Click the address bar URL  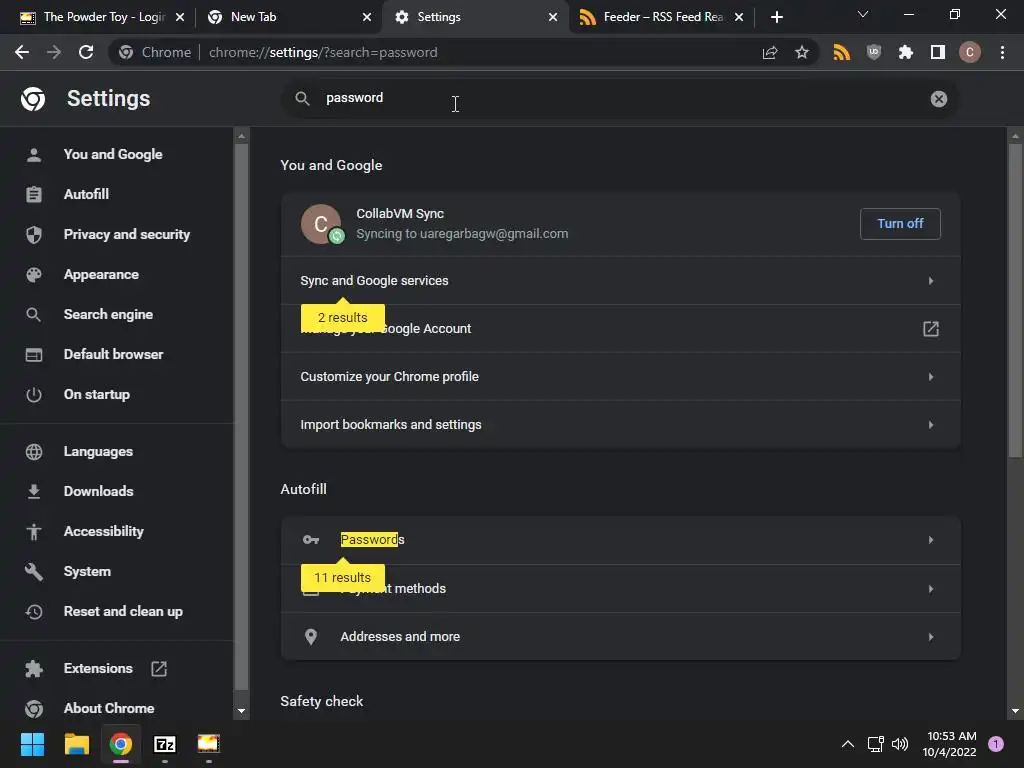[x=323, y=52]
